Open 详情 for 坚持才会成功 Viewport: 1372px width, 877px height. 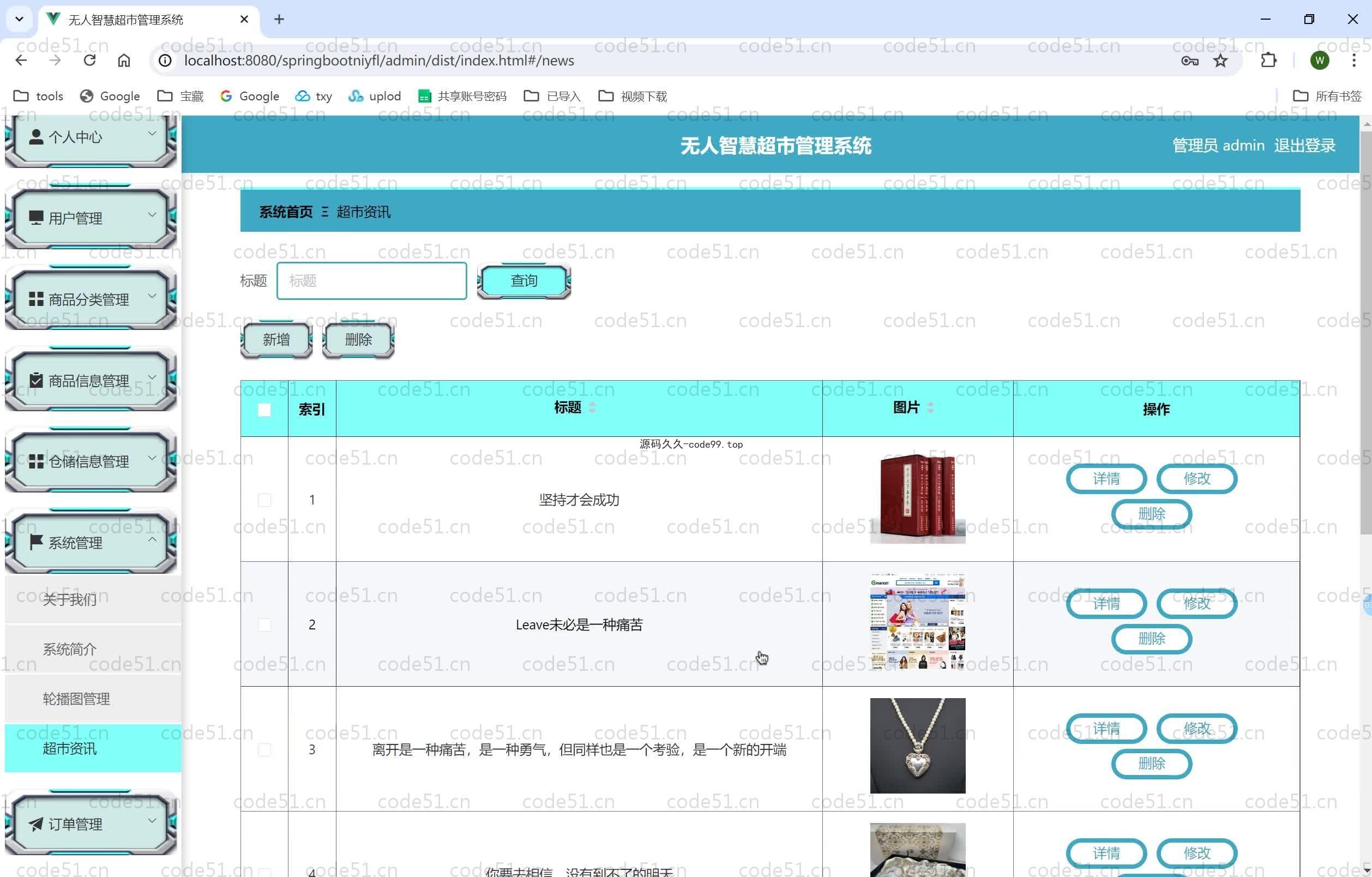point(1106,478)
